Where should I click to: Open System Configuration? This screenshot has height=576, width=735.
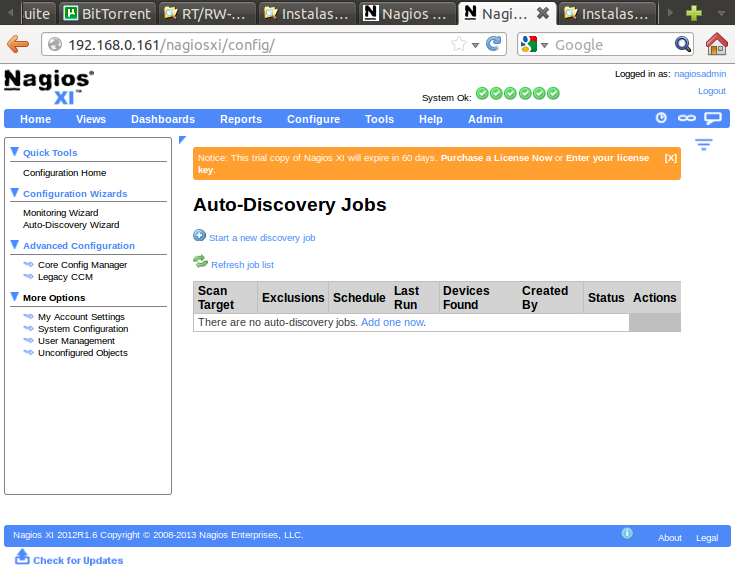pos(83,329)
